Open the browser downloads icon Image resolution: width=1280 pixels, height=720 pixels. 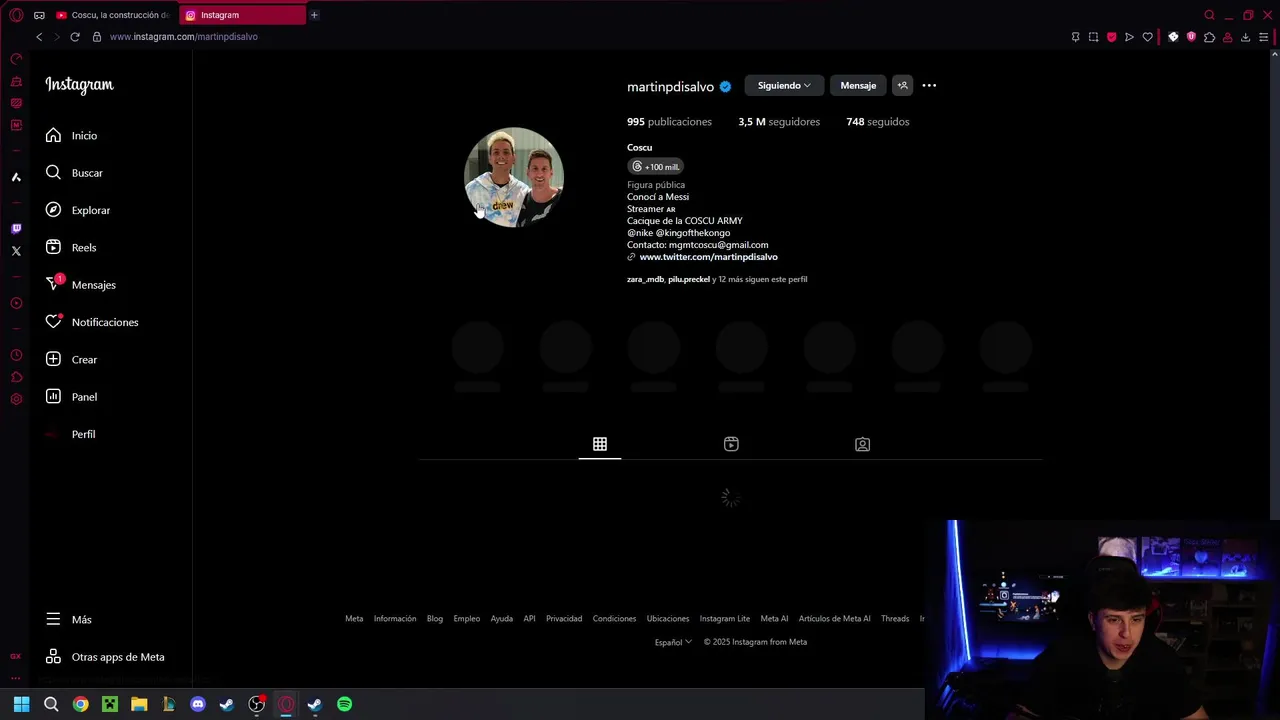coord(1245,37)
